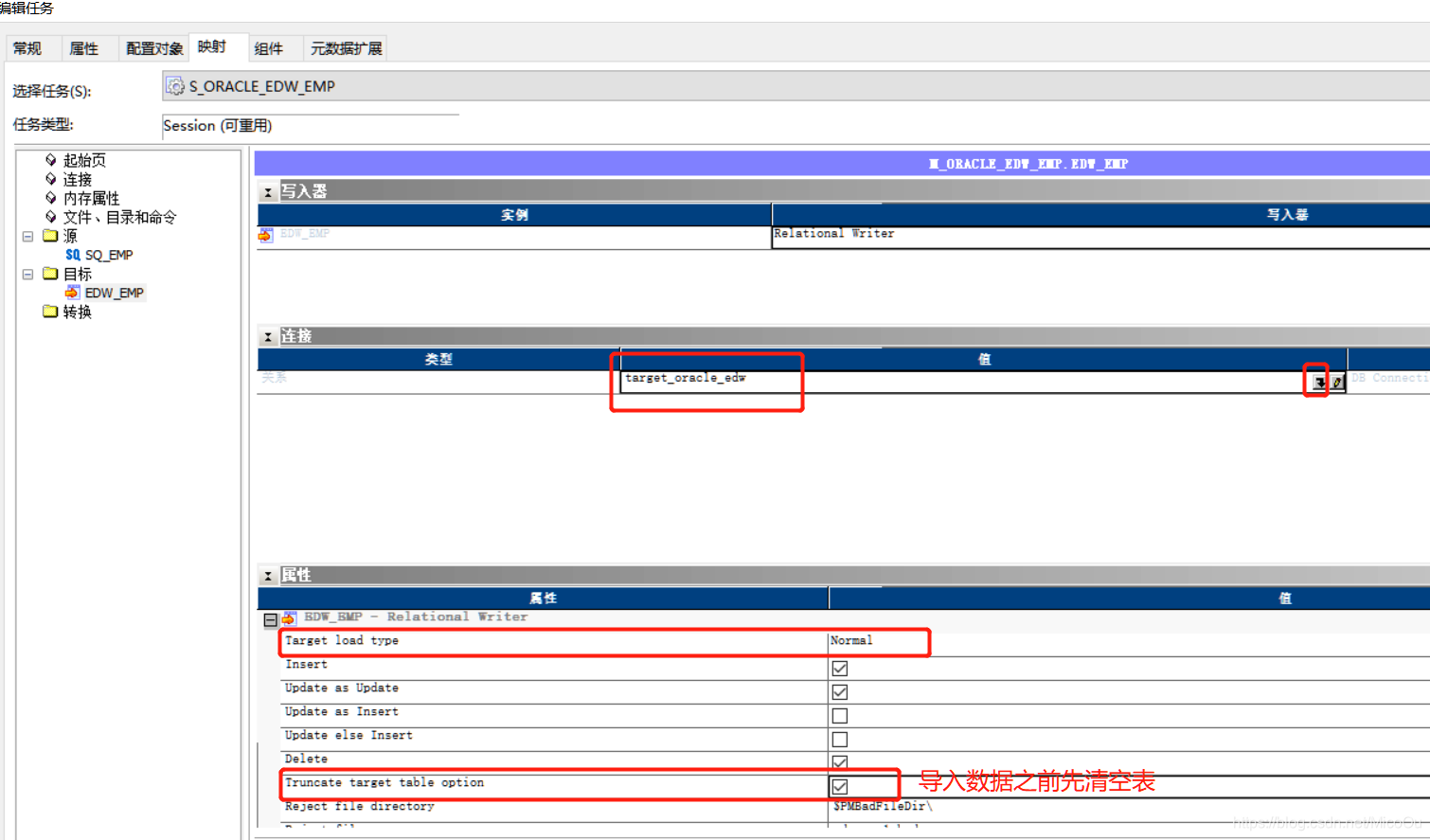Collapse the 目标 tree node
Viewport: 1430px width, 840px height.
[27, 274]
